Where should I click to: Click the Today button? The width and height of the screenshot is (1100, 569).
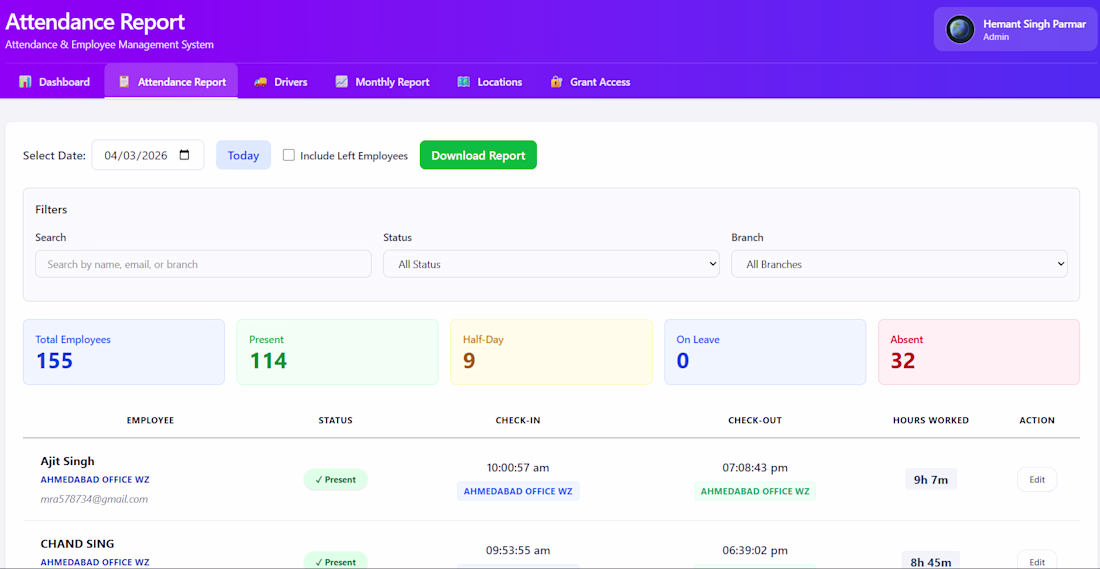coord(243,155)
